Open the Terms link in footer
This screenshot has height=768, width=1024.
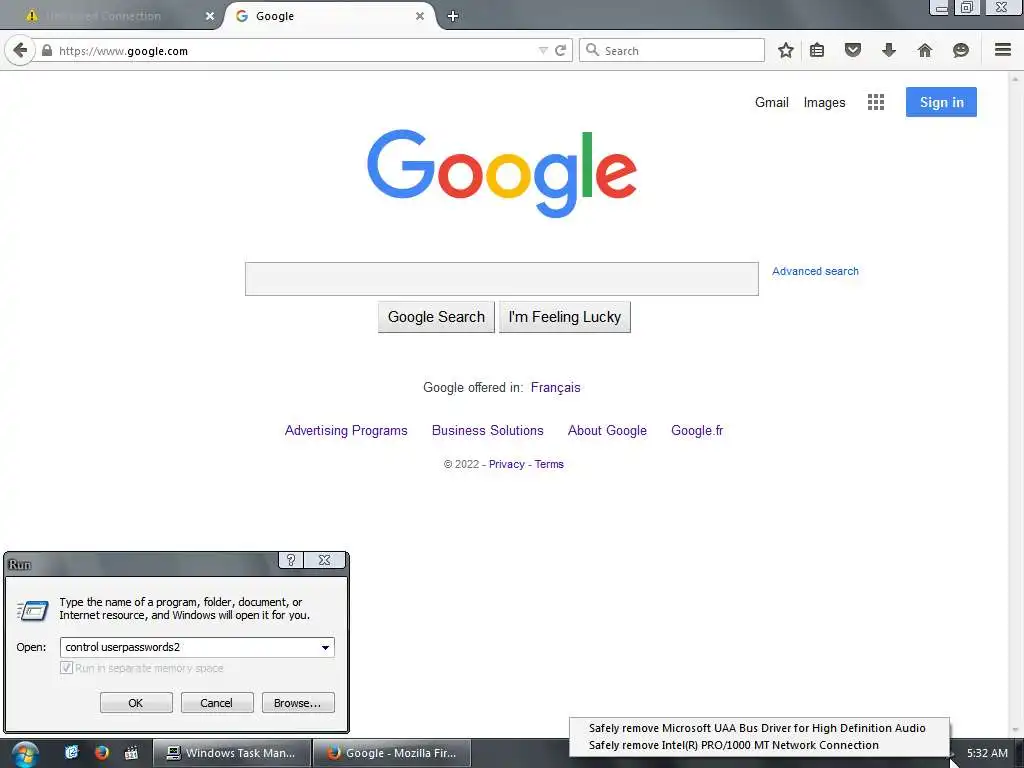click(x=549, y=464)
